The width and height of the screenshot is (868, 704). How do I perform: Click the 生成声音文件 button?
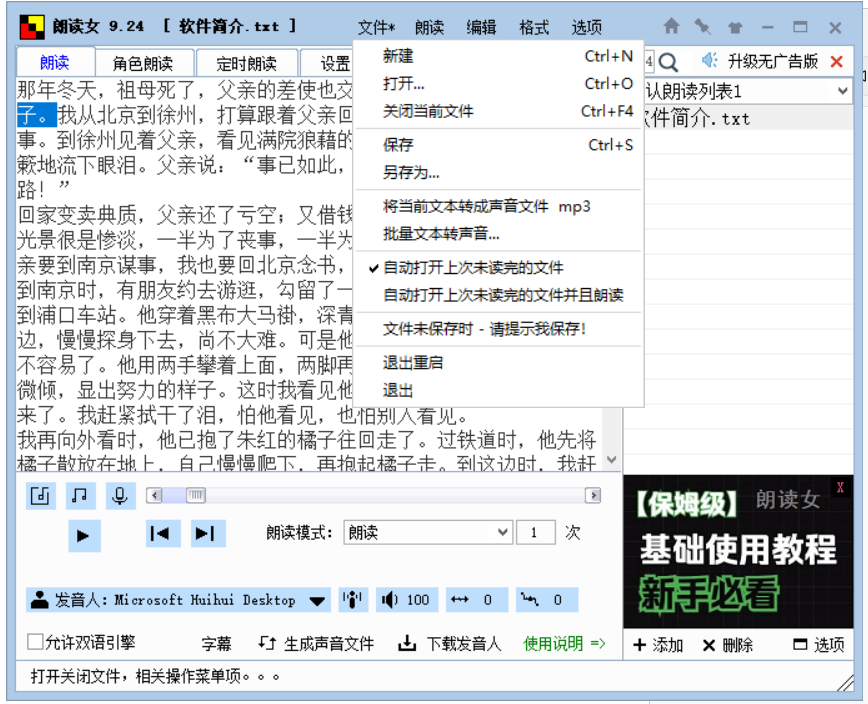tap(316, 644)
